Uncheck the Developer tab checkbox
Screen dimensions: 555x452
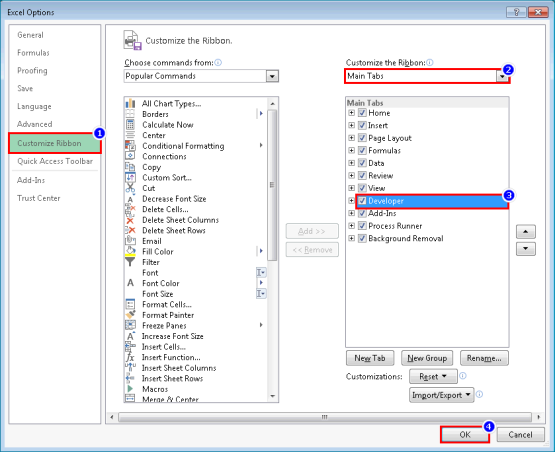pyautogui.click(x=362, y=201)
